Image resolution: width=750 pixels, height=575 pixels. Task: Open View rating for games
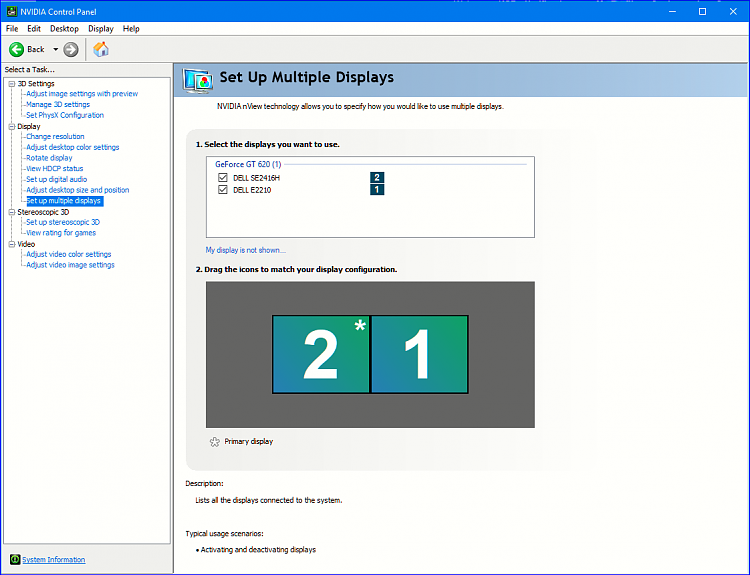(x=61, y=233)
